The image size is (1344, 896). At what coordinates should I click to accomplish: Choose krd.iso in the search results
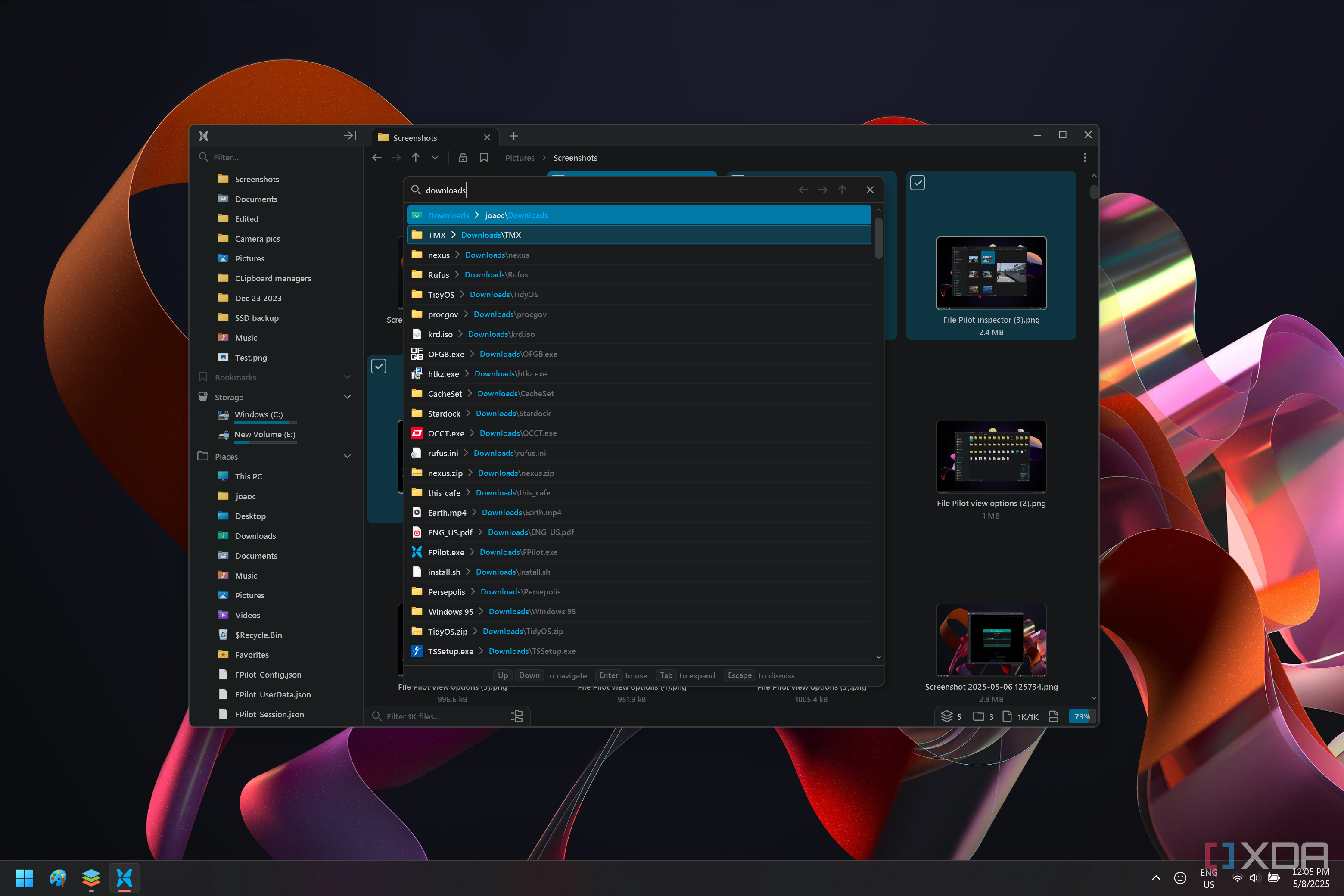point(638,334)
